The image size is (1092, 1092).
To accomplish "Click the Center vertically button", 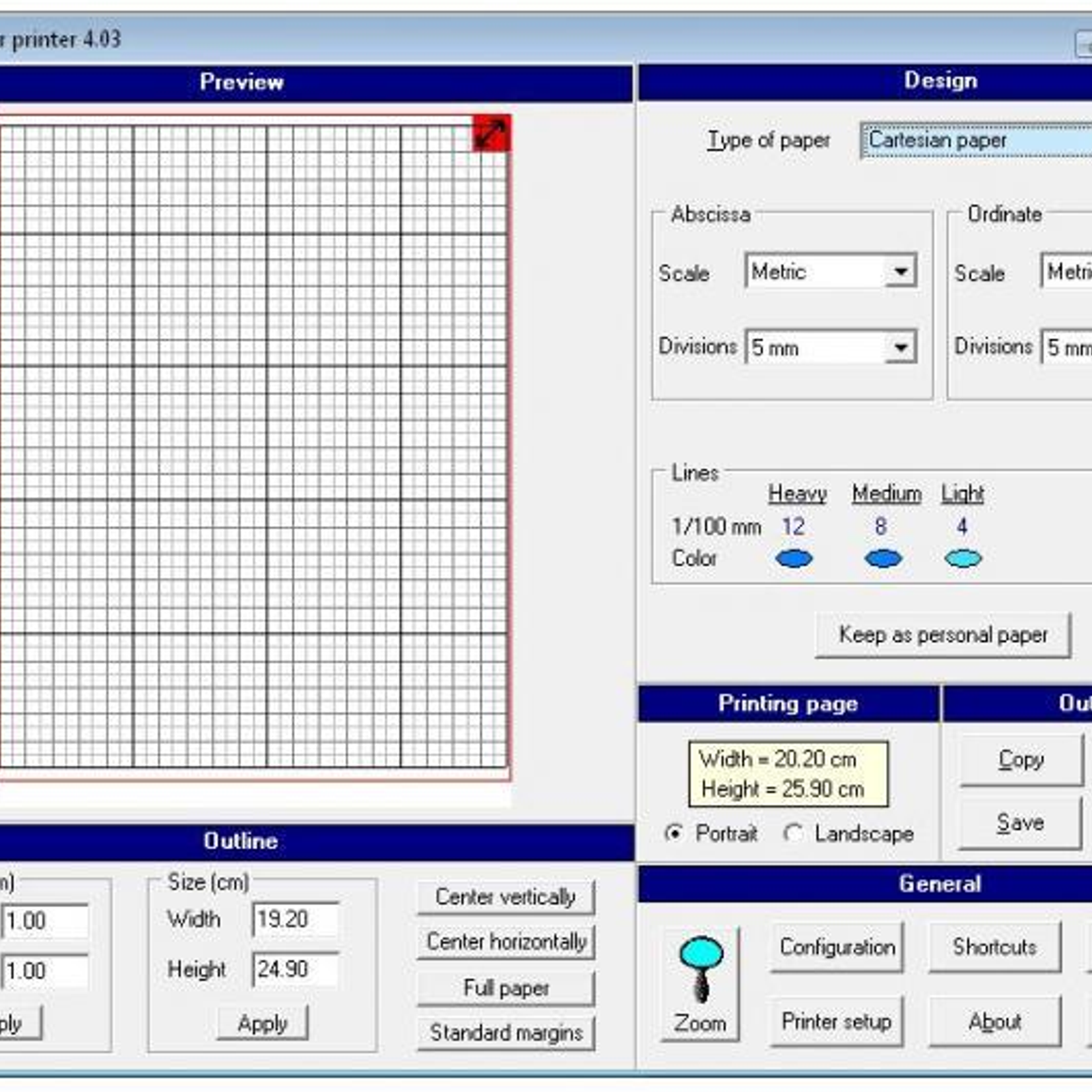I will point(505,897).
